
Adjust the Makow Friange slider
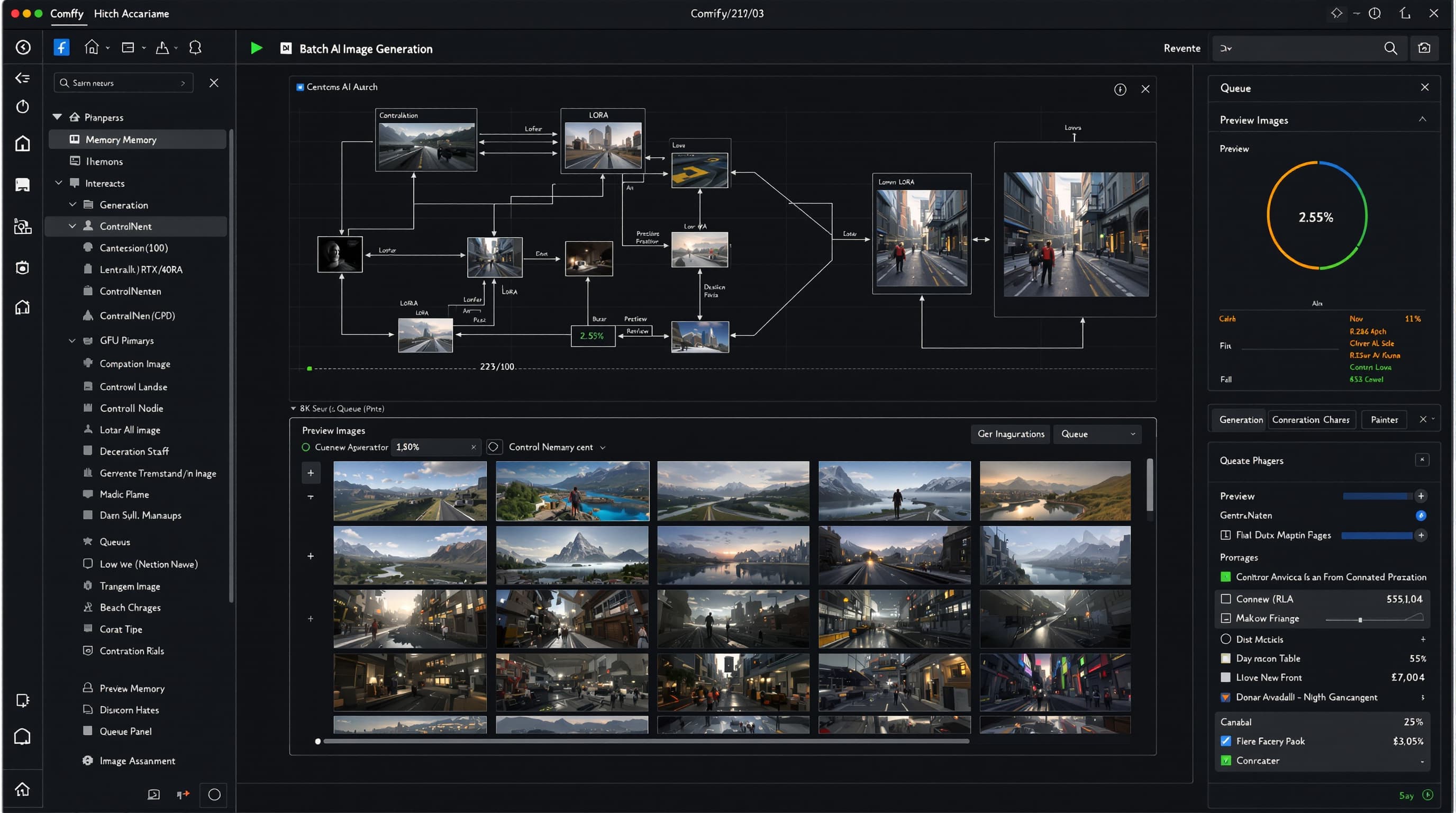(x=1360, y=620)
